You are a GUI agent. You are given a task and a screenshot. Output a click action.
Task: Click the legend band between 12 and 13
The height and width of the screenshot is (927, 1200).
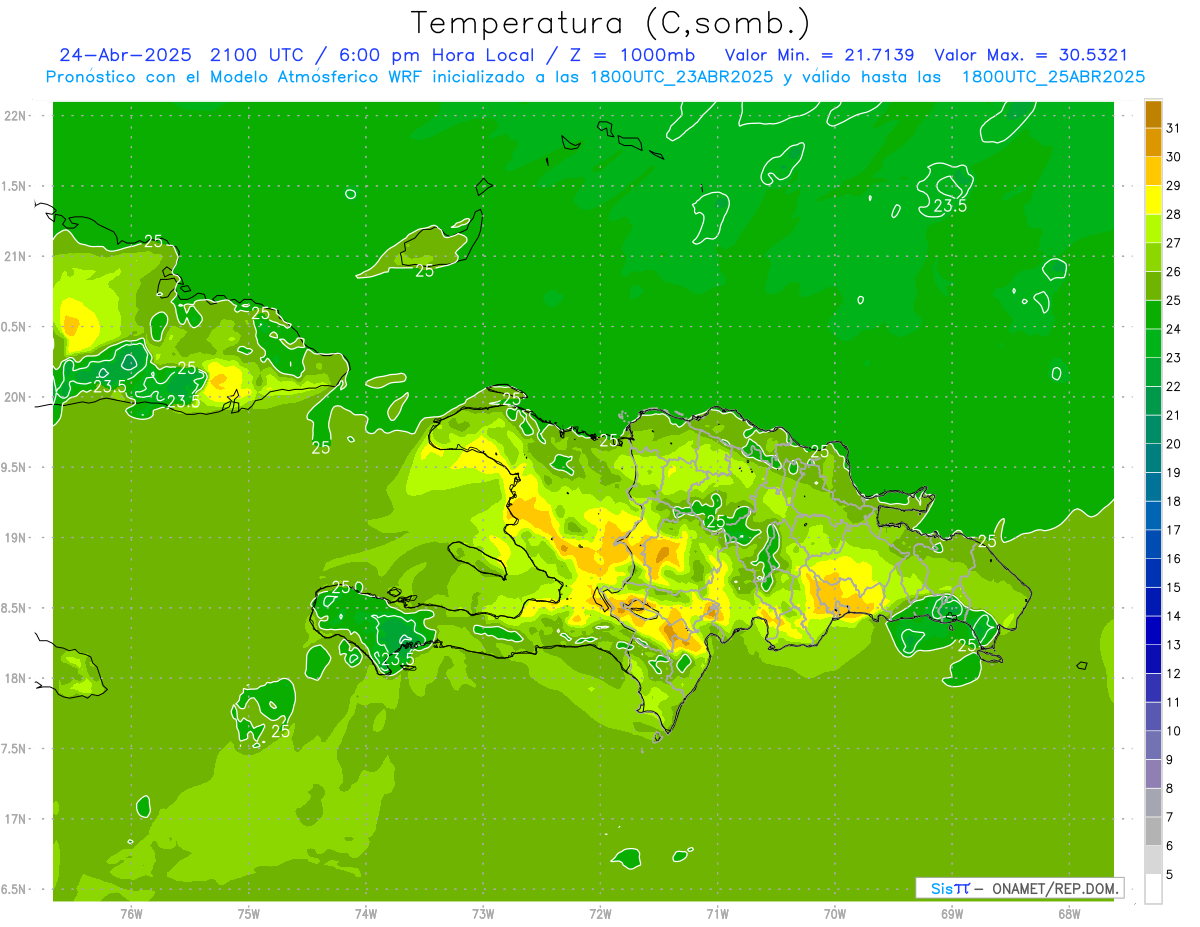(1154, 659)
